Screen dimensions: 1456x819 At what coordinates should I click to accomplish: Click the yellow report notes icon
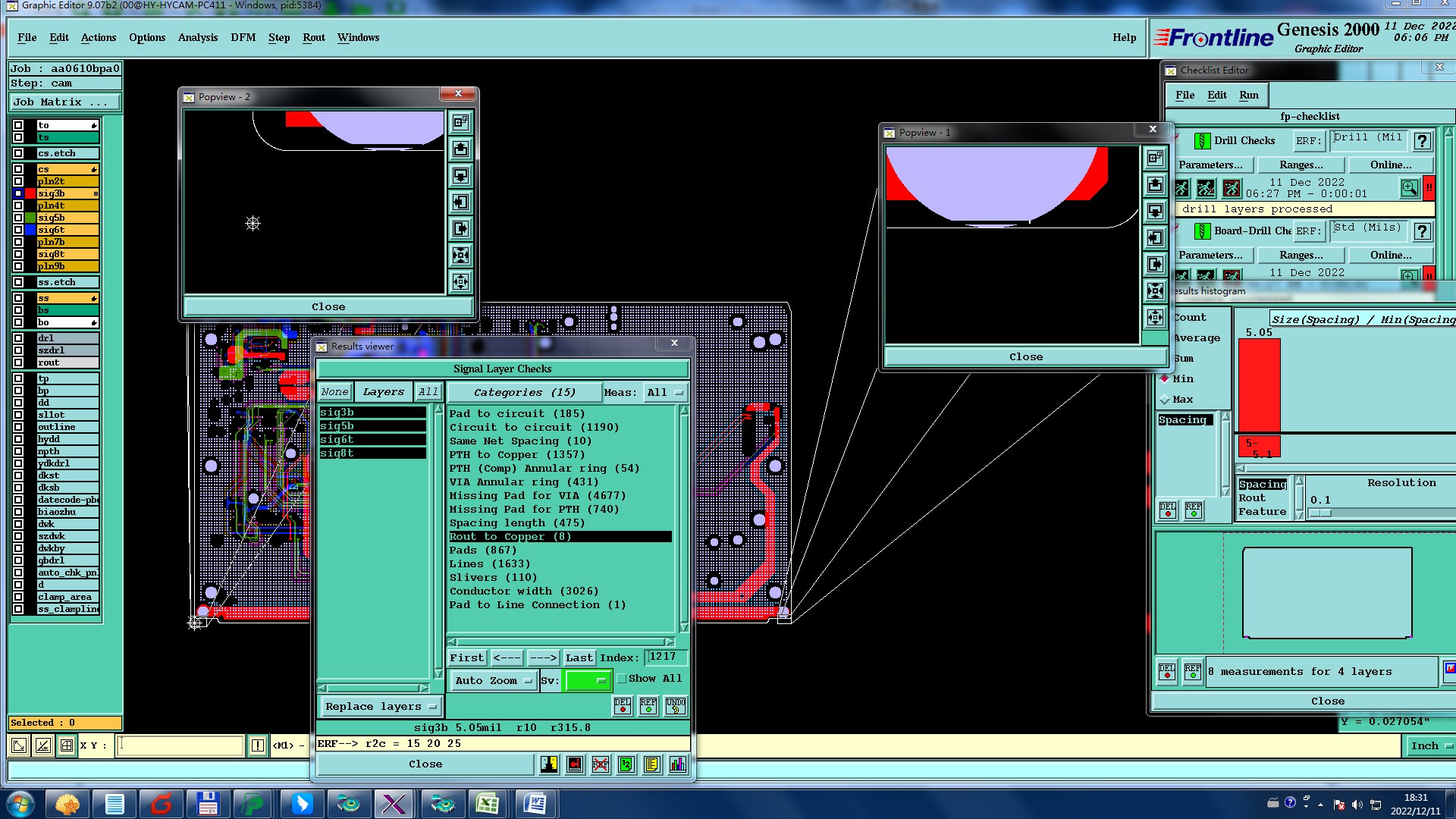point(651,764)
